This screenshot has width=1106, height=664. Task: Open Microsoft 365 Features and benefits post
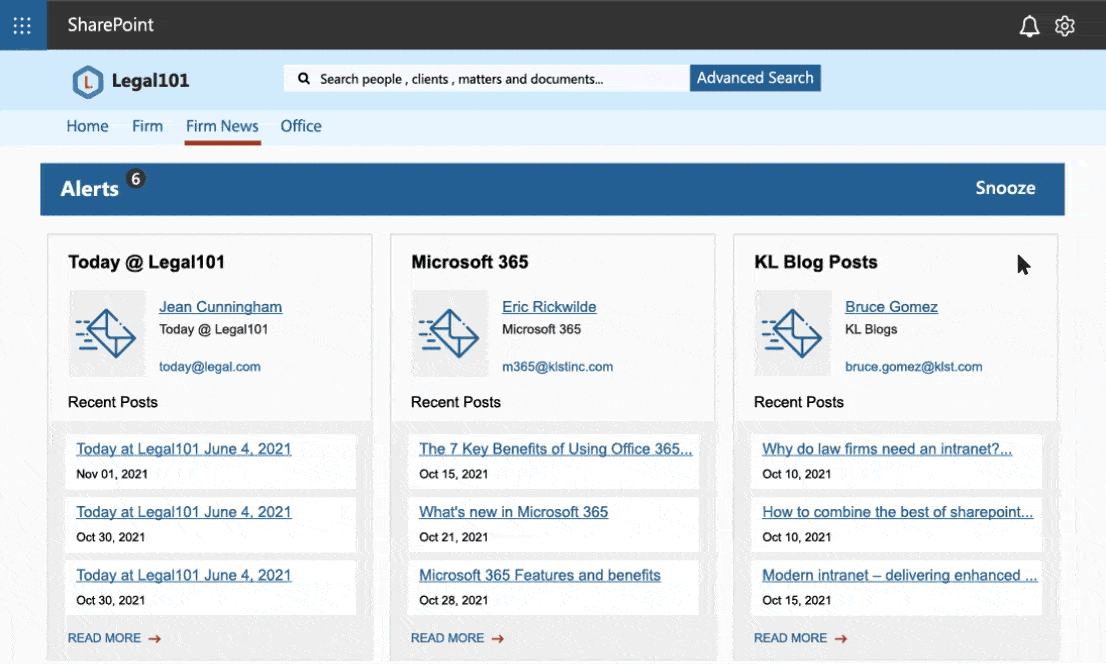pos(540,575)
